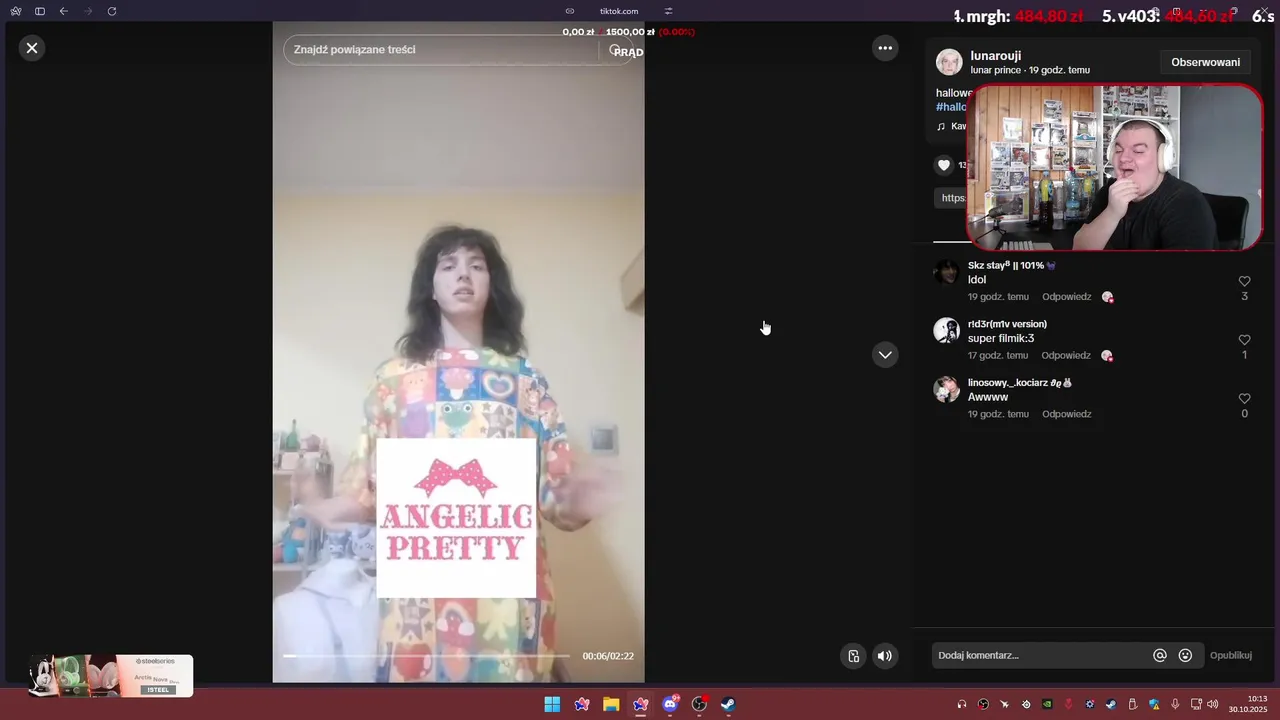Open Skz stay commenter's avatar

[947, 273]
